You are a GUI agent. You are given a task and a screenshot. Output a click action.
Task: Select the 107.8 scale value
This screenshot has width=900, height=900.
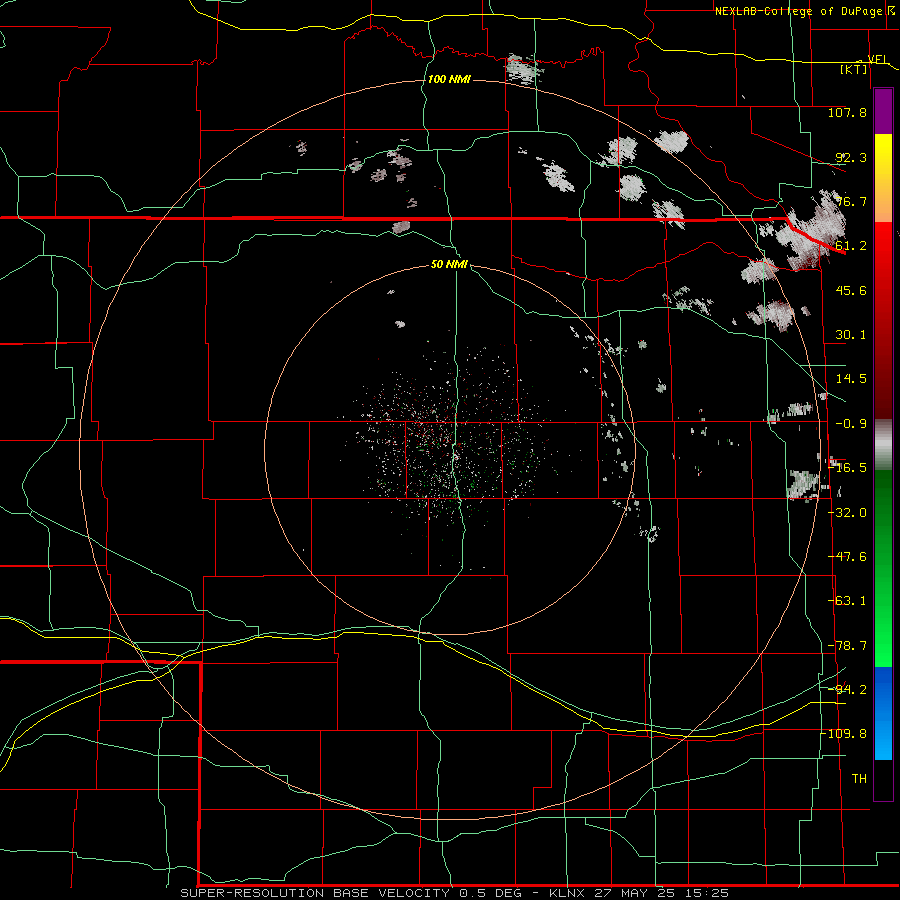[x=847, y=112]
